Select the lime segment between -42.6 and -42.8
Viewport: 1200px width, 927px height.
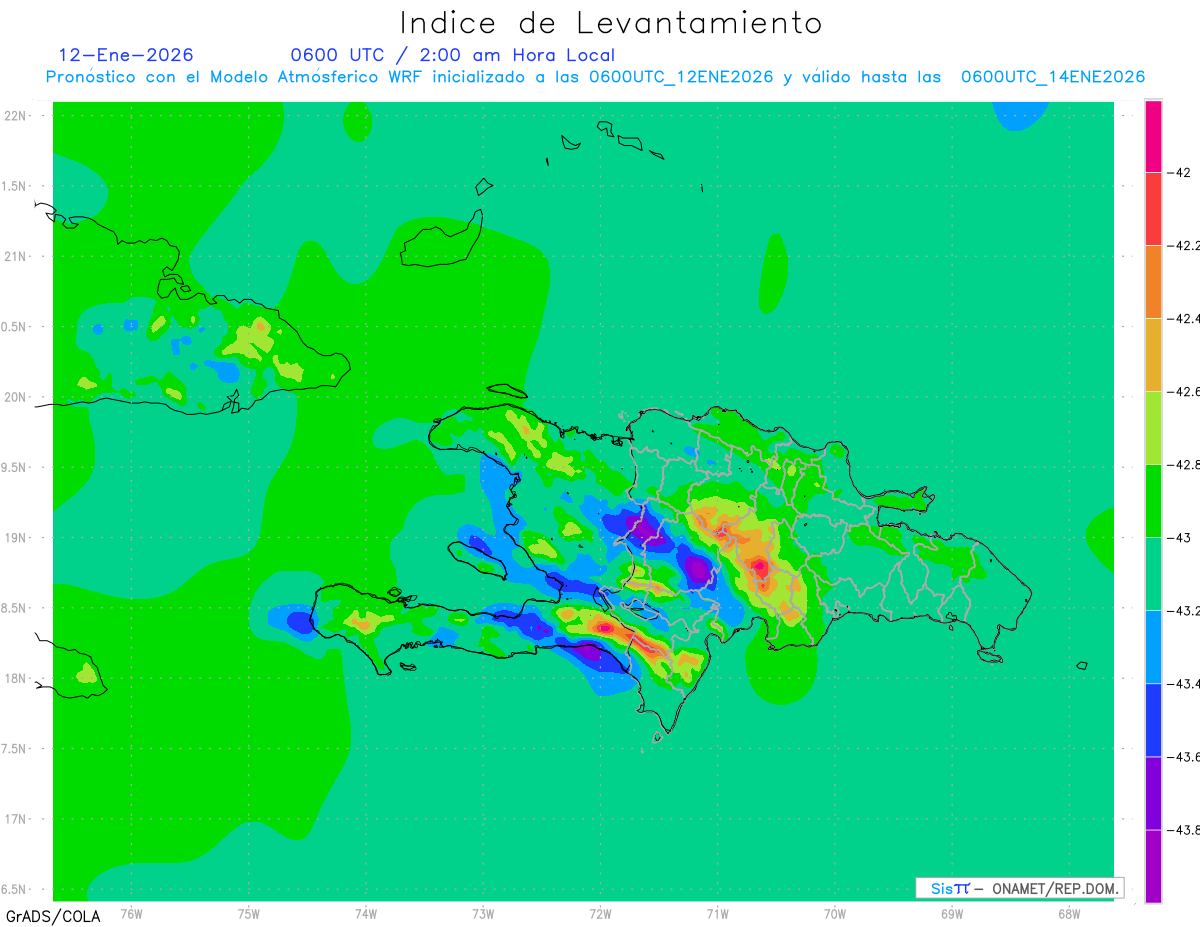point(1153,428)
